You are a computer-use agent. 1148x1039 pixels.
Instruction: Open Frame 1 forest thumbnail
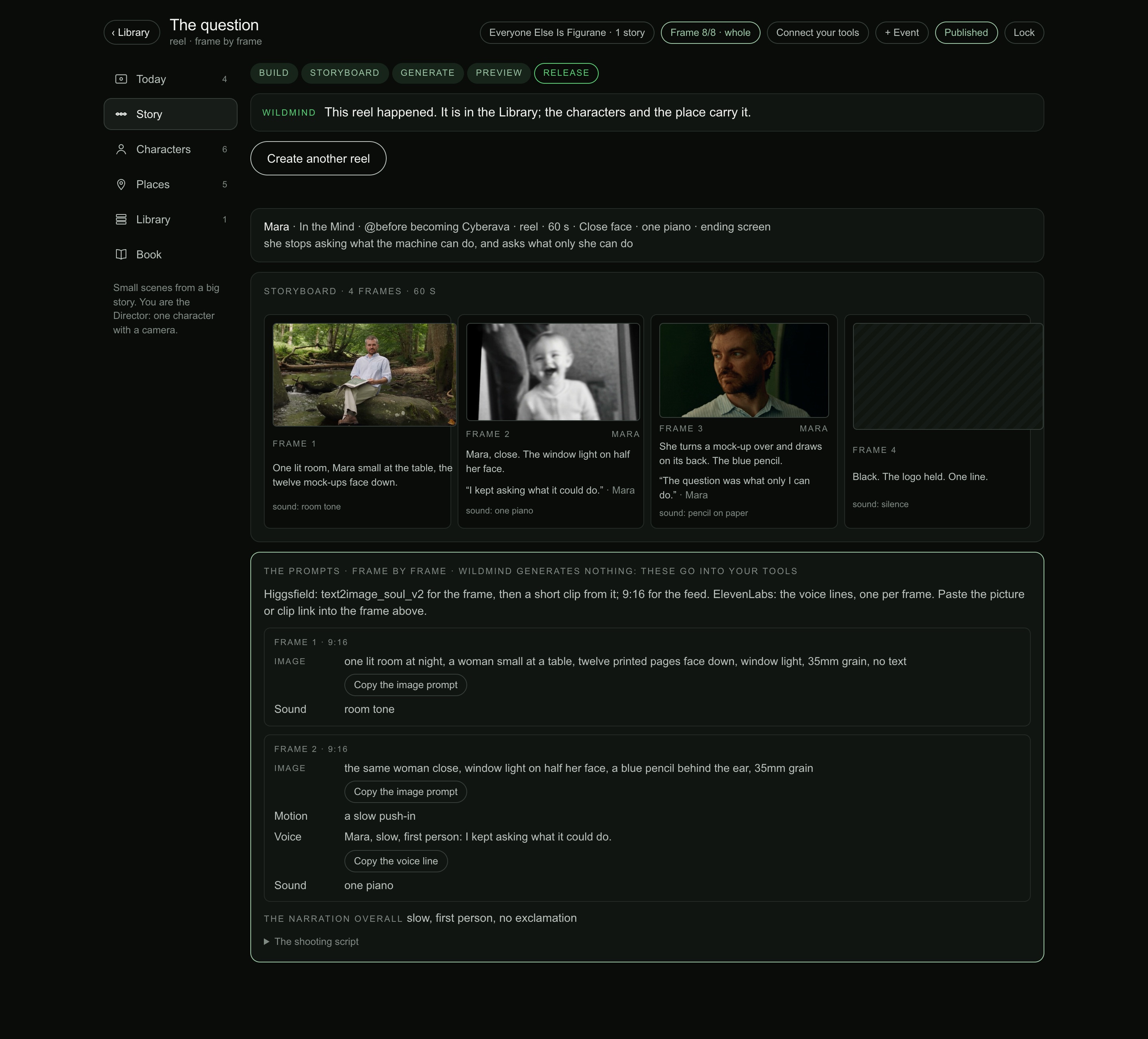(364, 375)
